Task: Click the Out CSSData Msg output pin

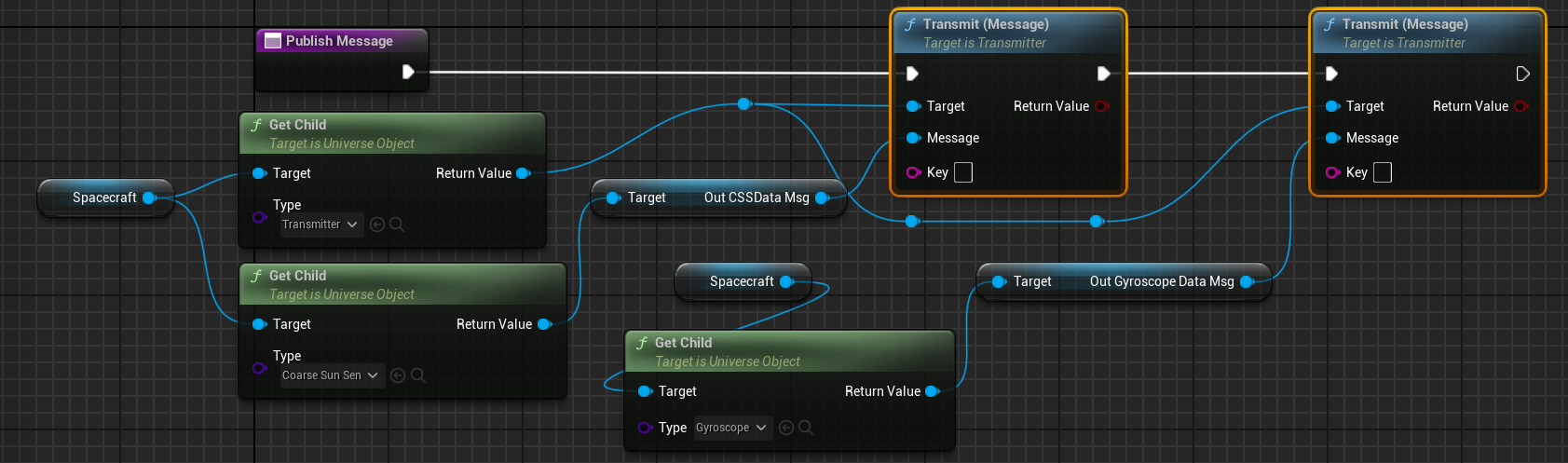Action: pos(822,197)
